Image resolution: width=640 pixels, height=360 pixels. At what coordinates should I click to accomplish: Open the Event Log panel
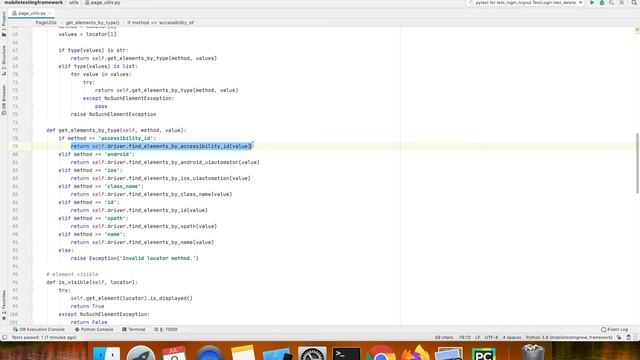pos(614,329)
